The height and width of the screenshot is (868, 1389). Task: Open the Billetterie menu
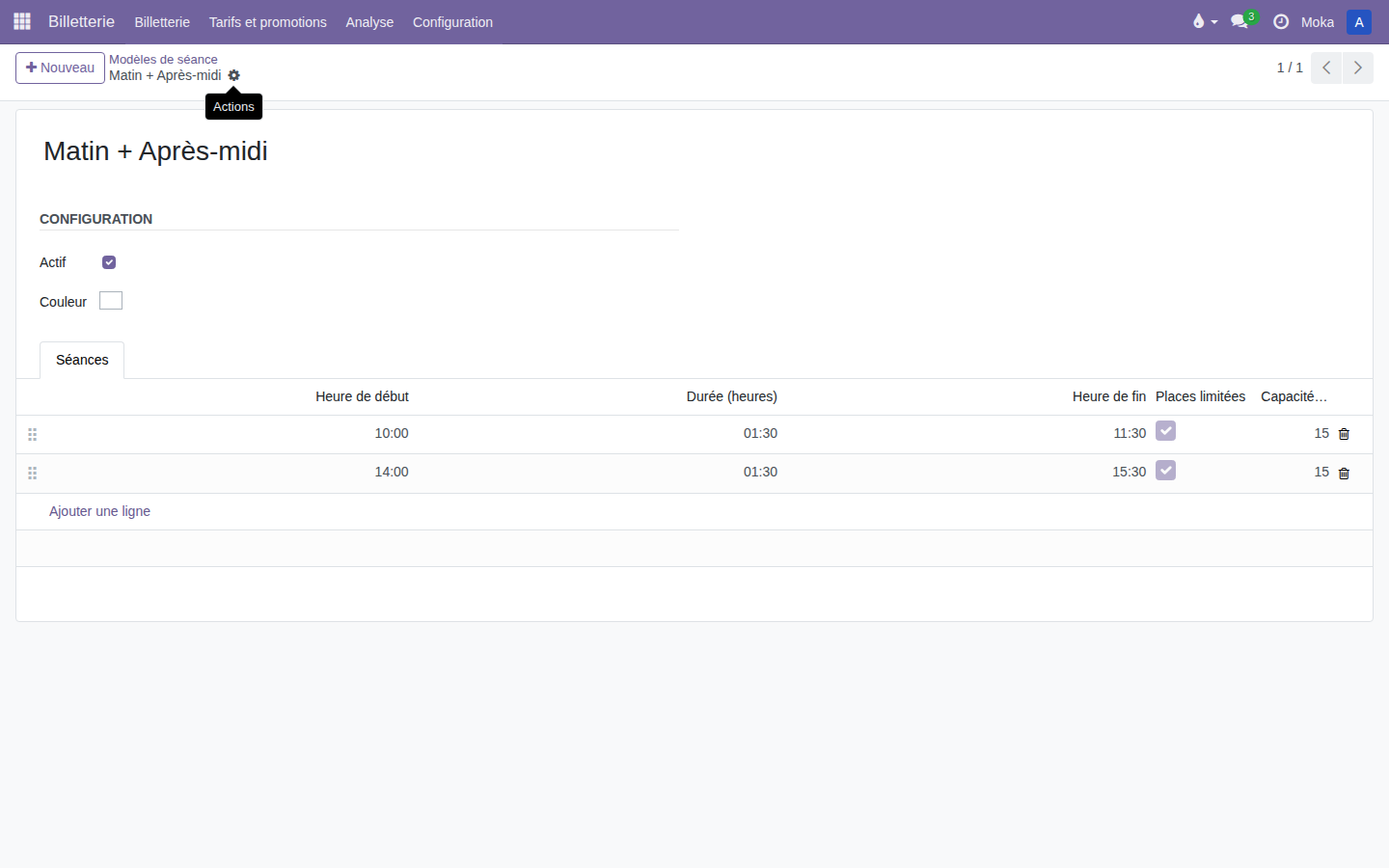tap(162, 22)
